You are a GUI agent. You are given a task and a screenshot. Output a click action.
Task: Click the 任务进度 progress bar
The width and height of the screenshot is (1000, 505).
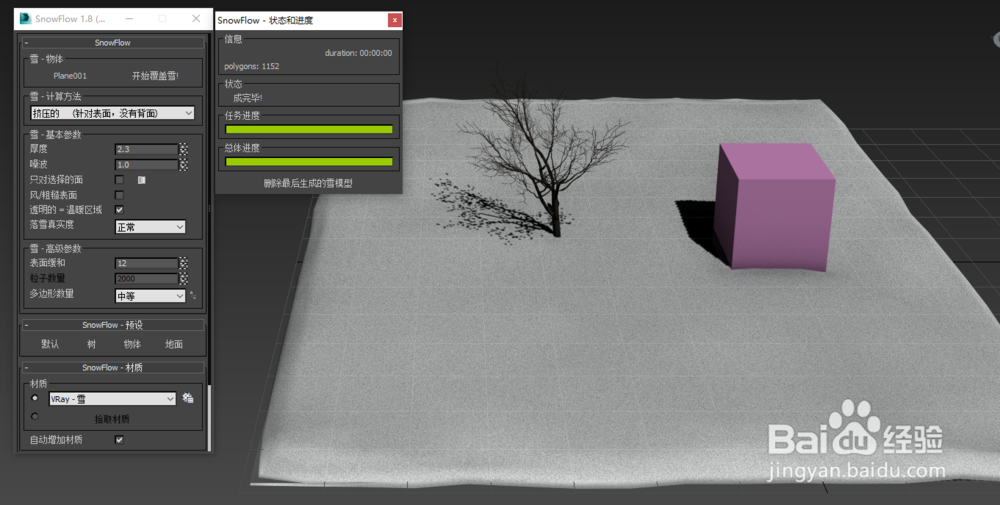click(x=309, y=129)
